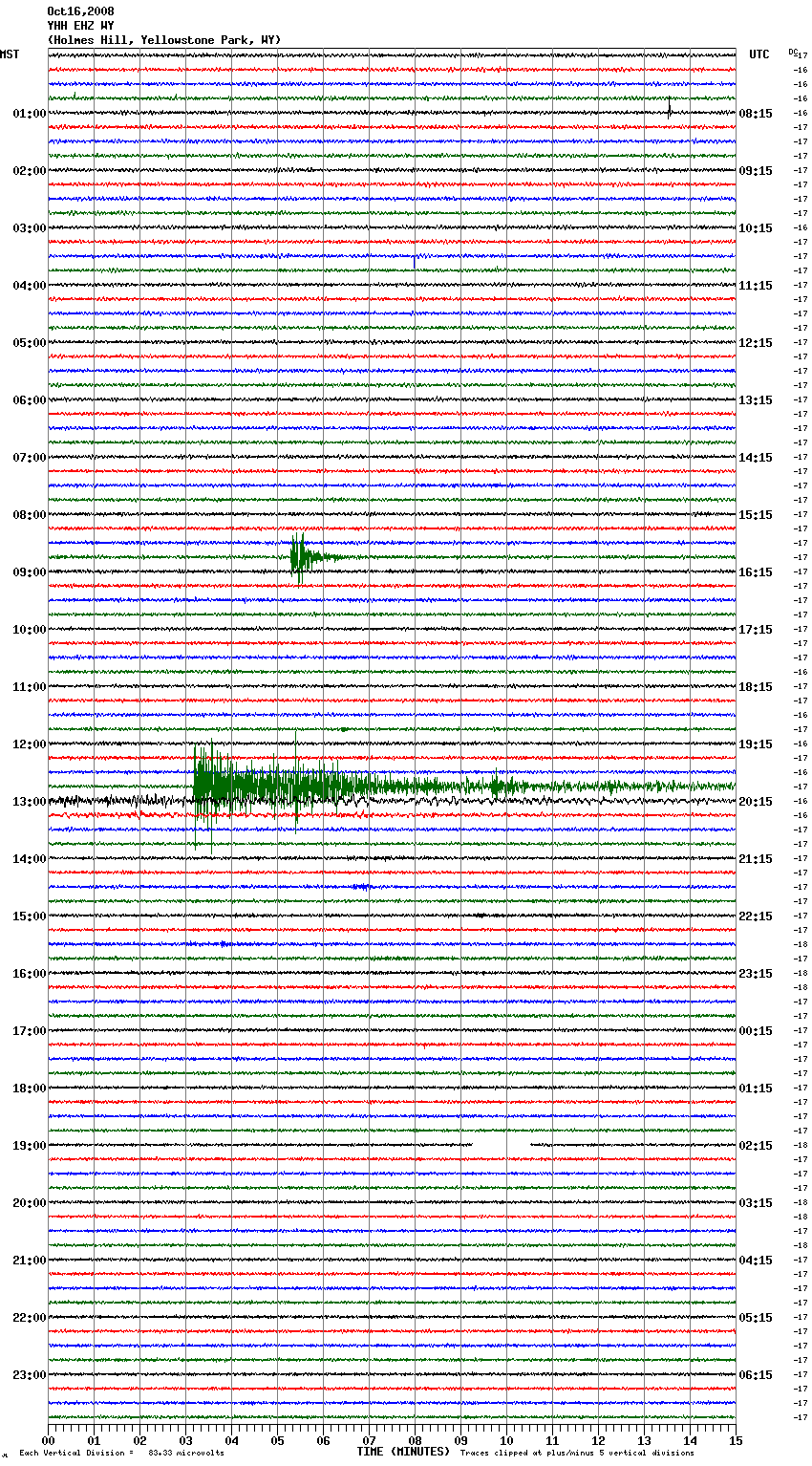Viewport: 812px width, 1466px height.
Task: Select the 08:00 MST hour label
Action: (30, 515)
